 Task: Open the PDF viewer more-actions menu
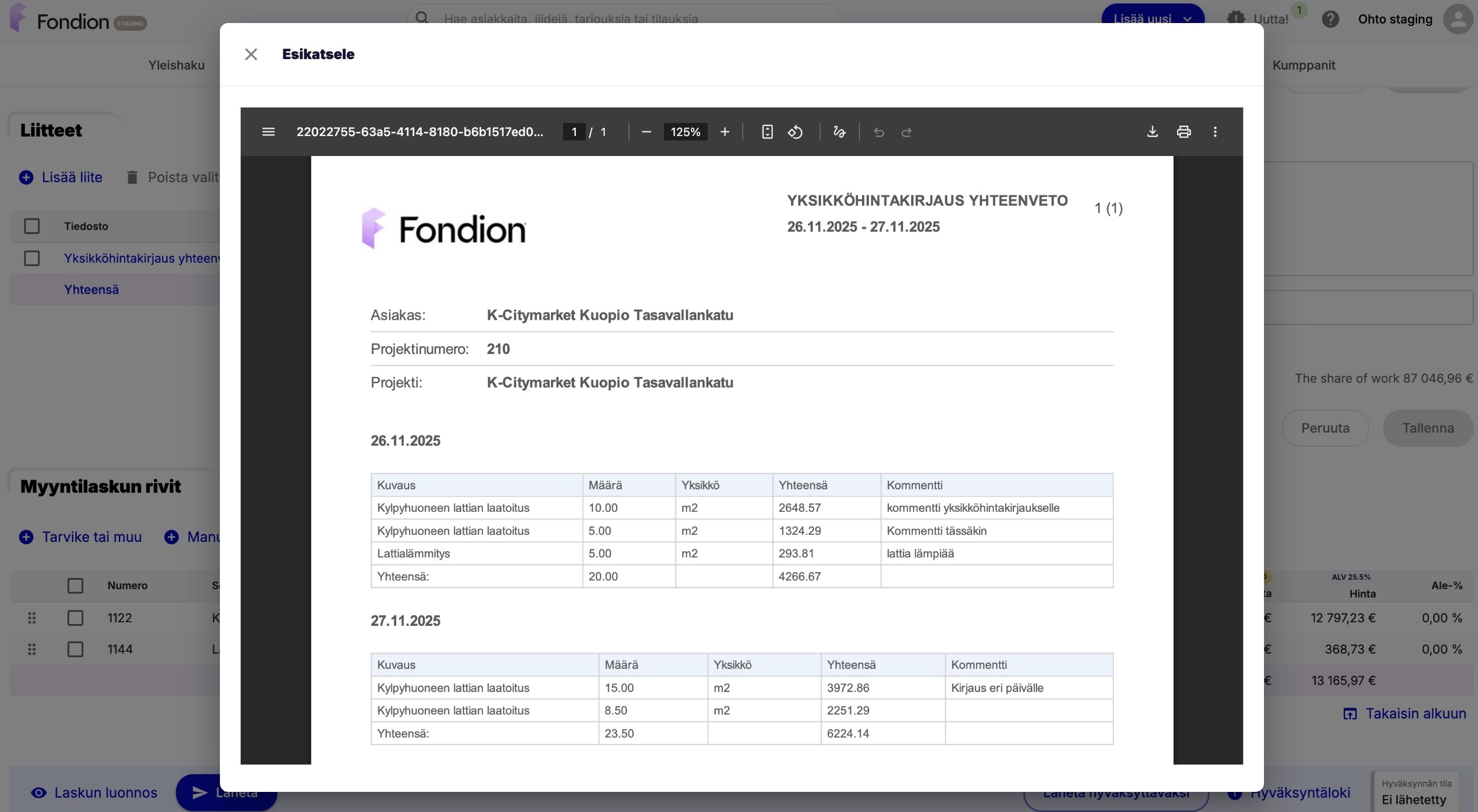pyautogui.click(x=1215, y=132)
